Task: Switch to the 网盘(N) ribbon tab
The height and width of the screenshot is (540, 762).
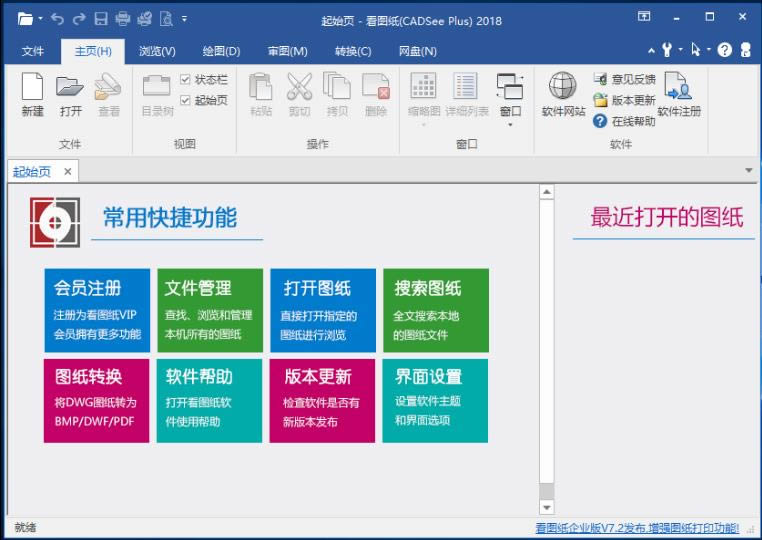Action: pyautogui.click(x=417, y=51)
